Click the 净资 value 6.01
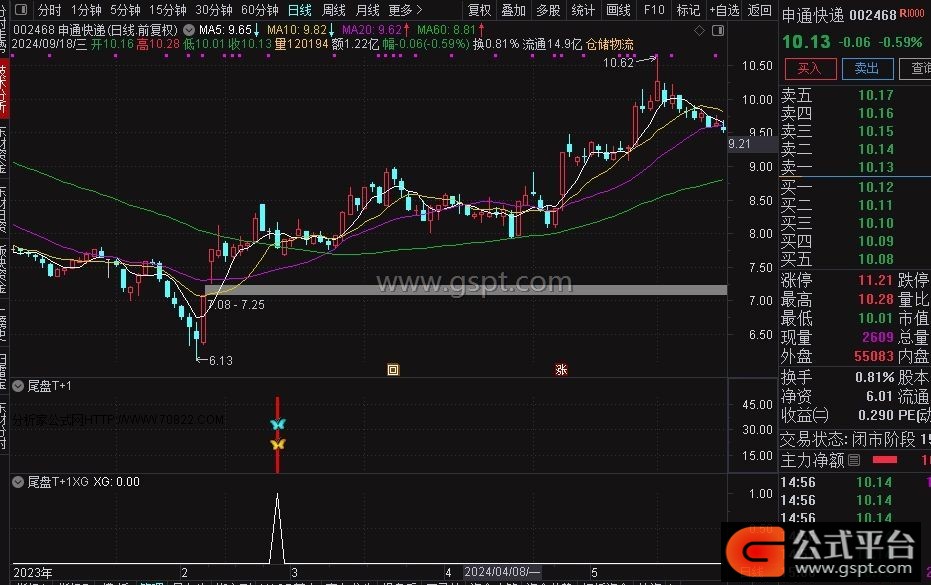Image resolution: width=931 pixels, height=585 pixels. pos(879,396)
